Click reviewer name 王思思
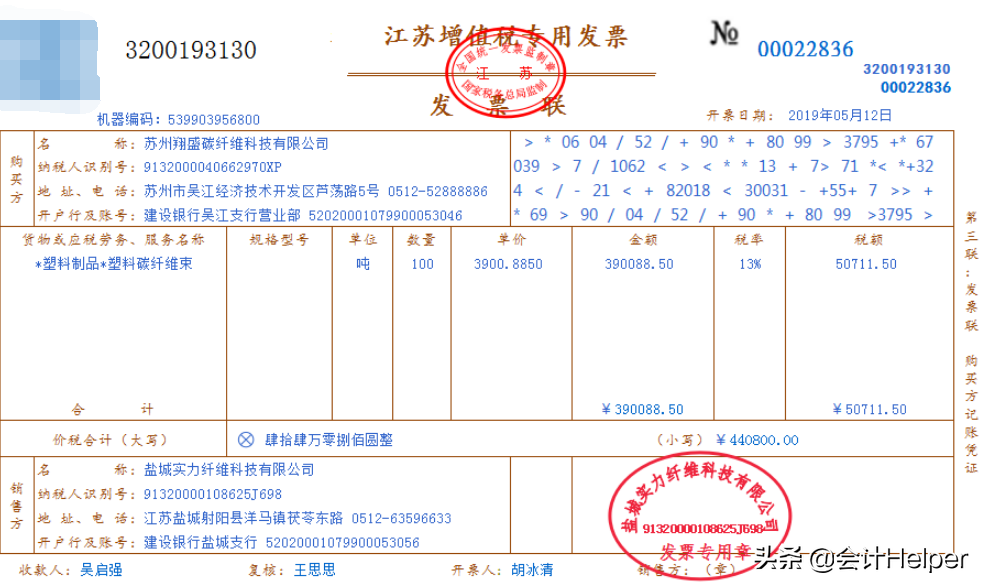This screenshot has width=985, height=588. click(x=315, y=570)
